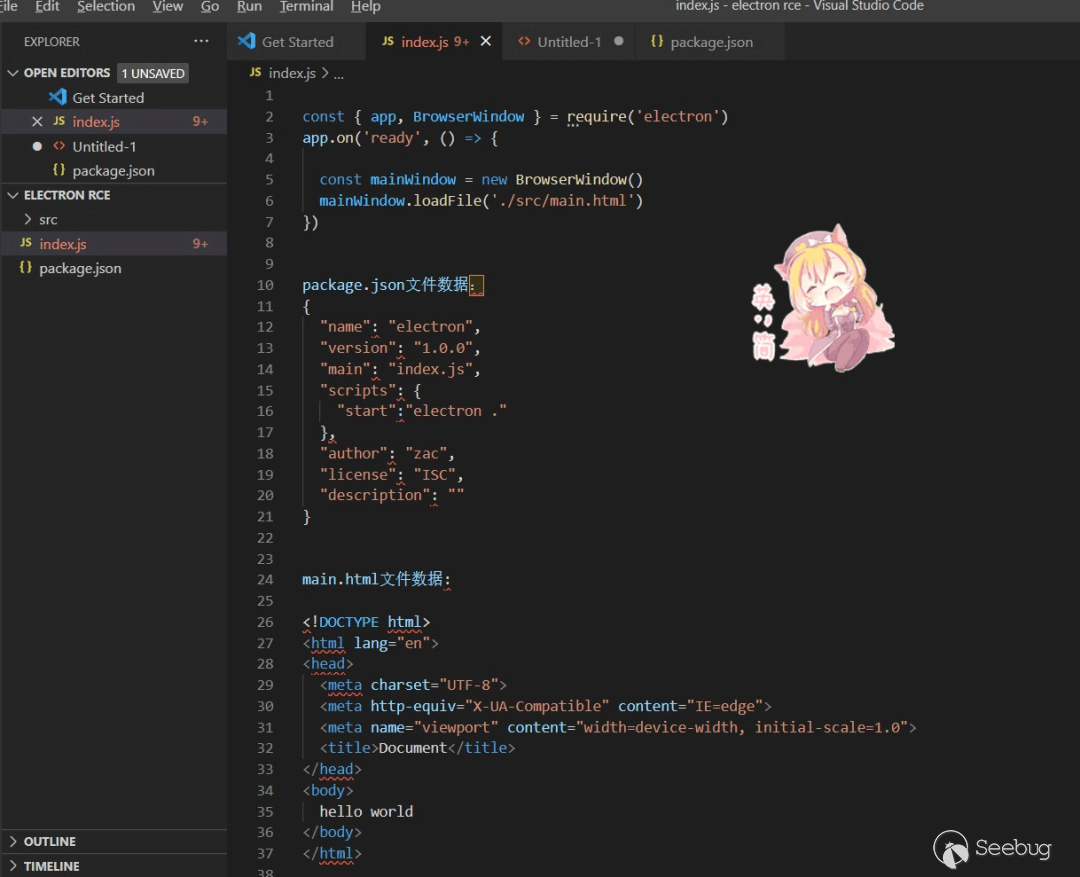Expand the Outline panel
This screenshot has width=1080, height=877.
click(x=49, y=841)
